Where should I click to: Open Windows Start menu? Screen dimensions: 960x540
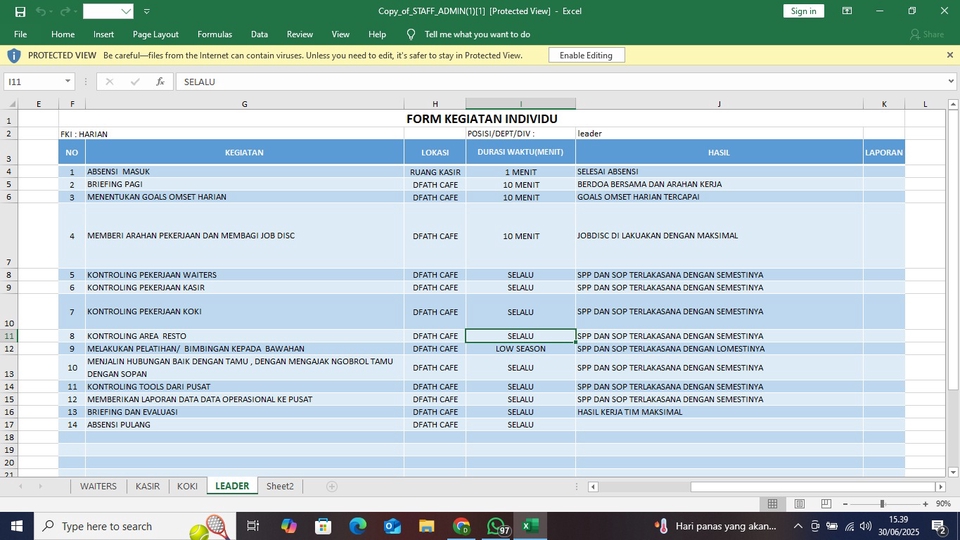tap(17, 526)
